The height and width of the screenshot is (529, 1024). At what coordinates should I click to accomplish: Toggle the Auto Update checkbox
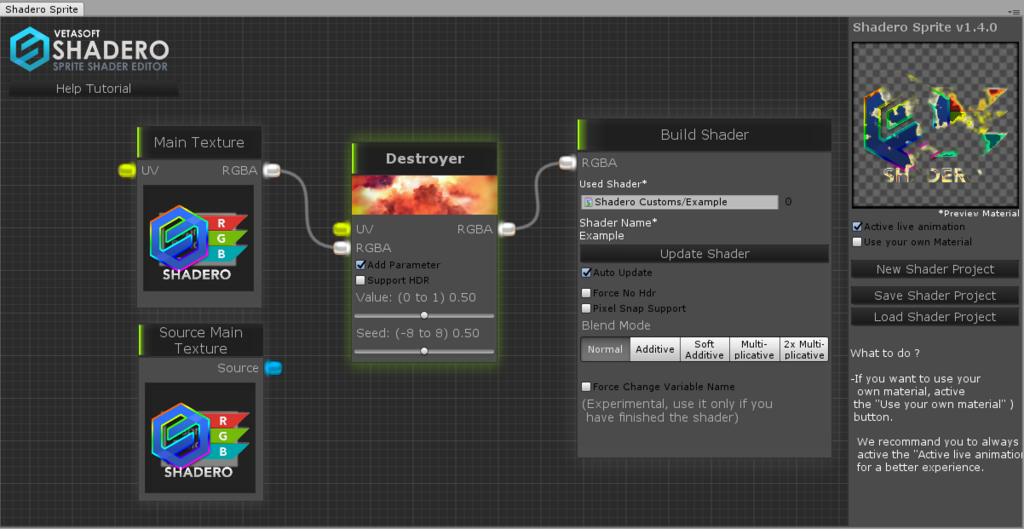(586, 272)
